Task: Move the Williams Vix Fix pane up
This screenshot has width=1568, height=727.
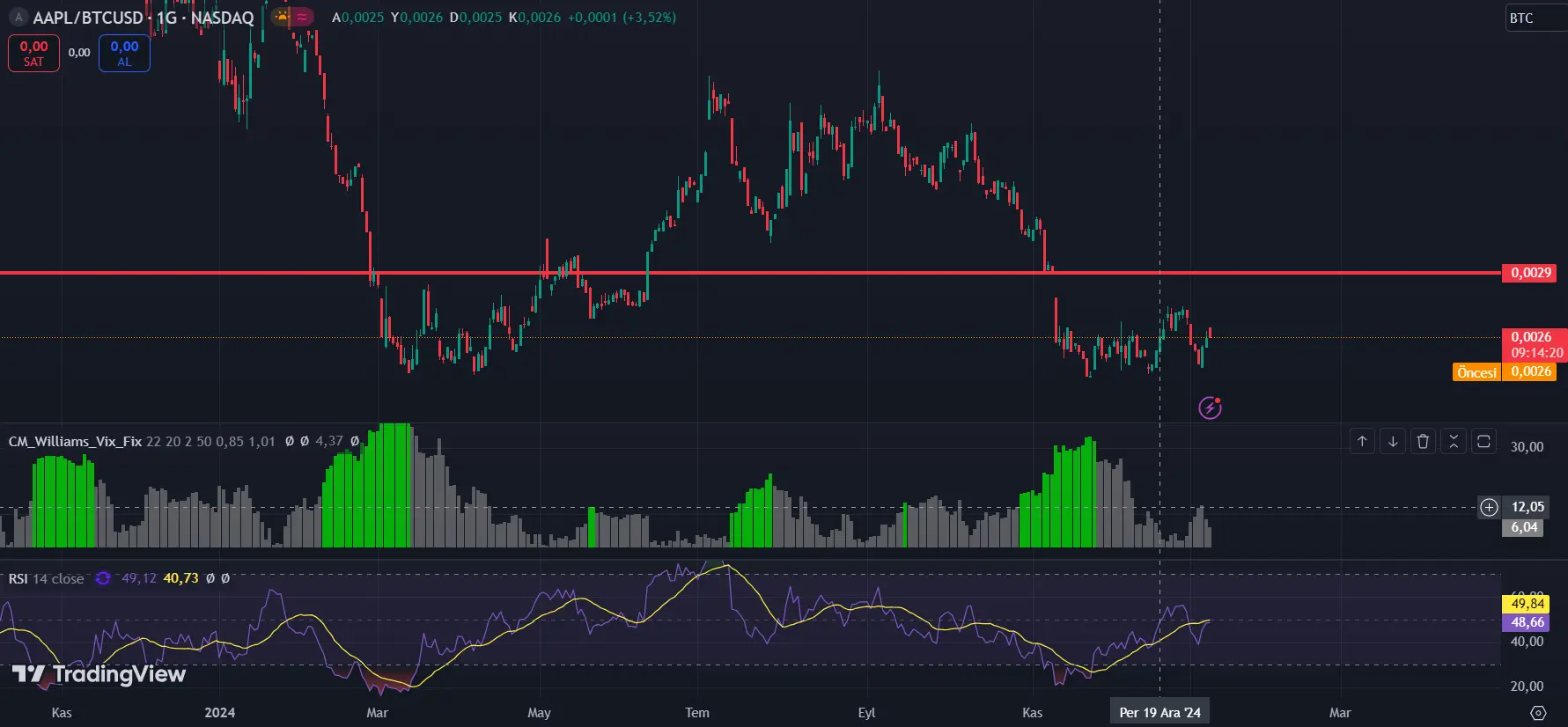Action: 1362,441
